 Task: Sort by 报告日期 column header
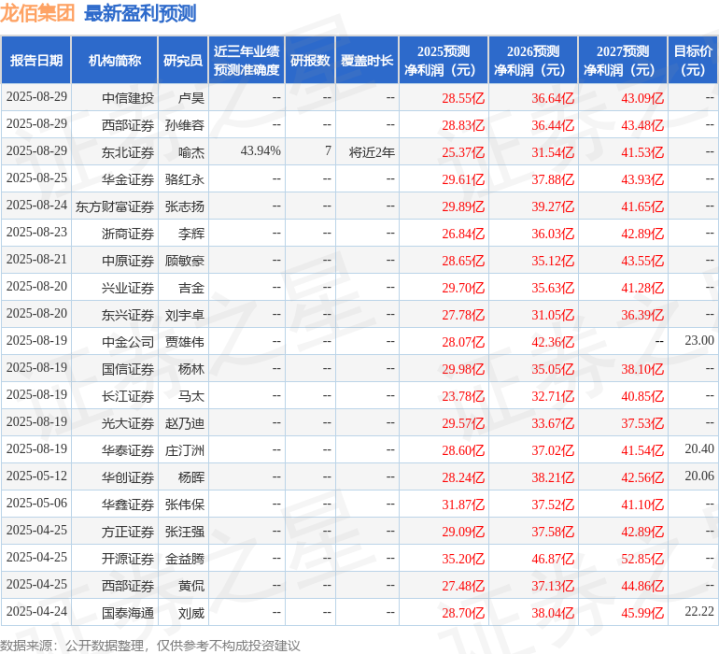coord(36,60)
